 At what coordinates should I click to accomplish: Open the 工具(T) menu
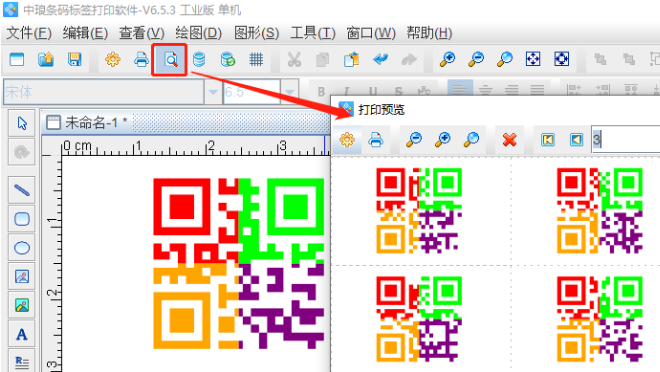(x=313, y=33)
